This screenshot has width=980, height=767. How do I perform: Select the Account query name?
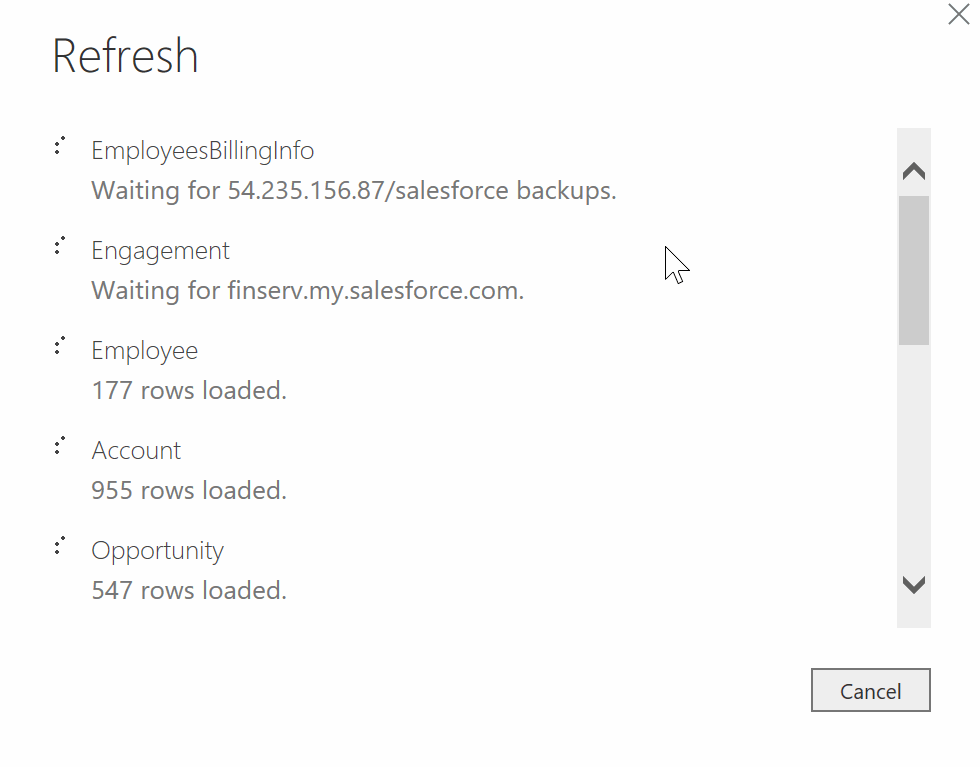[136, 451]
